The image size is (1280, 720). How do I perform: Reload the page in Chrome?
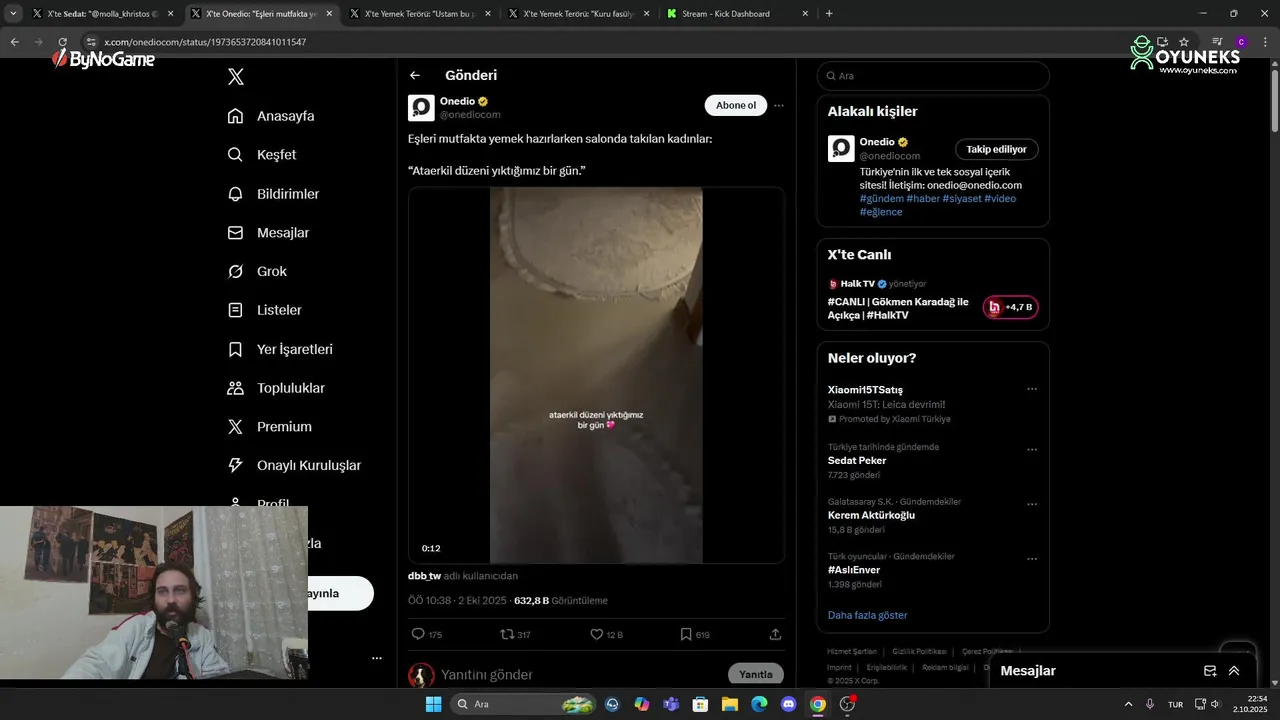point(63,42)
